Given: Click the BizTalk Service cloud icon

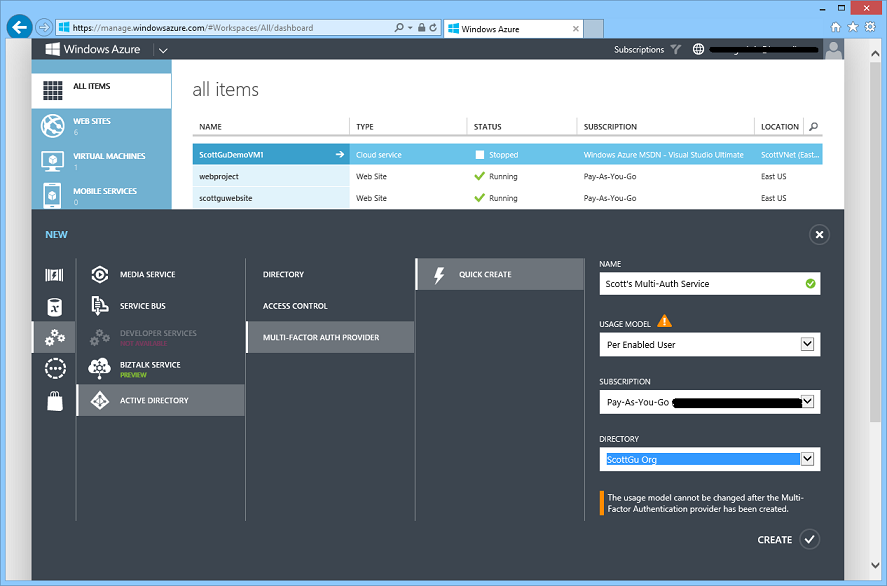Looking at the screenshot, I should click(100, 368).
